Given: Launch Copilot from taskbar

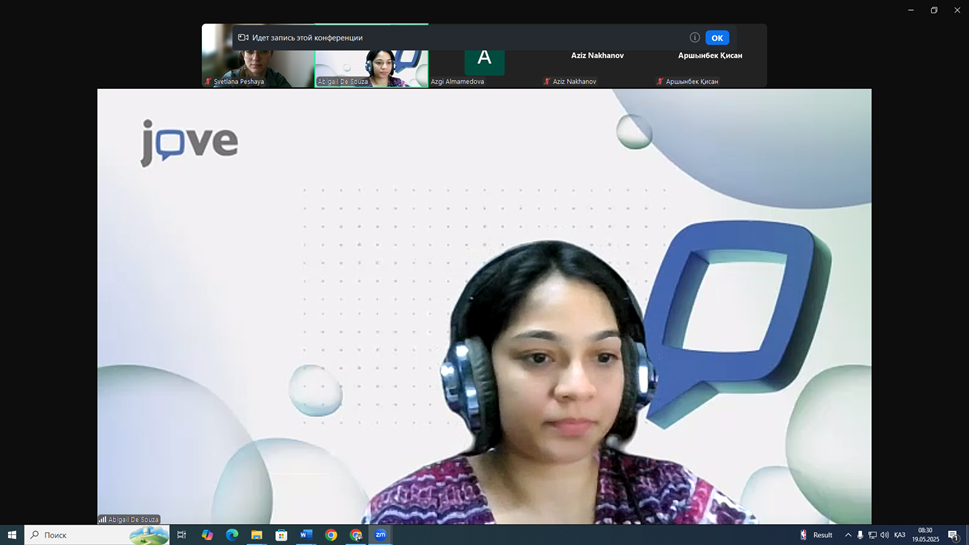Looking at the screenshot, I should click(x=207, y=535).
